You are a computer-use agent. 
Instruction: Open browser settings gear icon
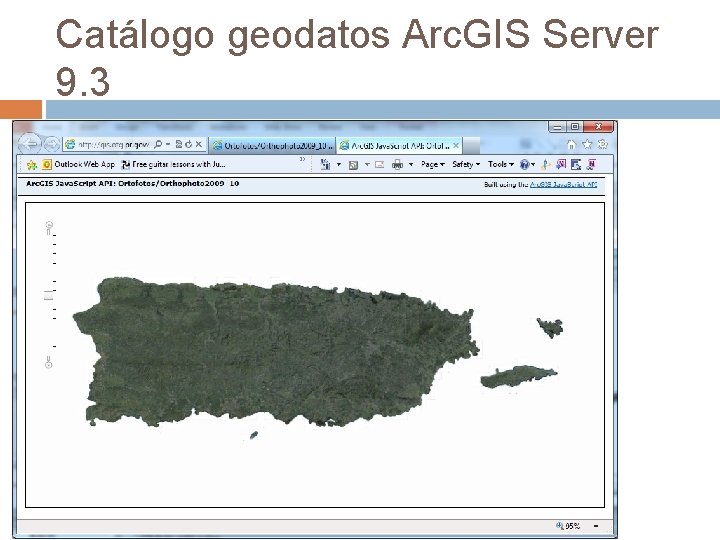(x=603, y=145)
